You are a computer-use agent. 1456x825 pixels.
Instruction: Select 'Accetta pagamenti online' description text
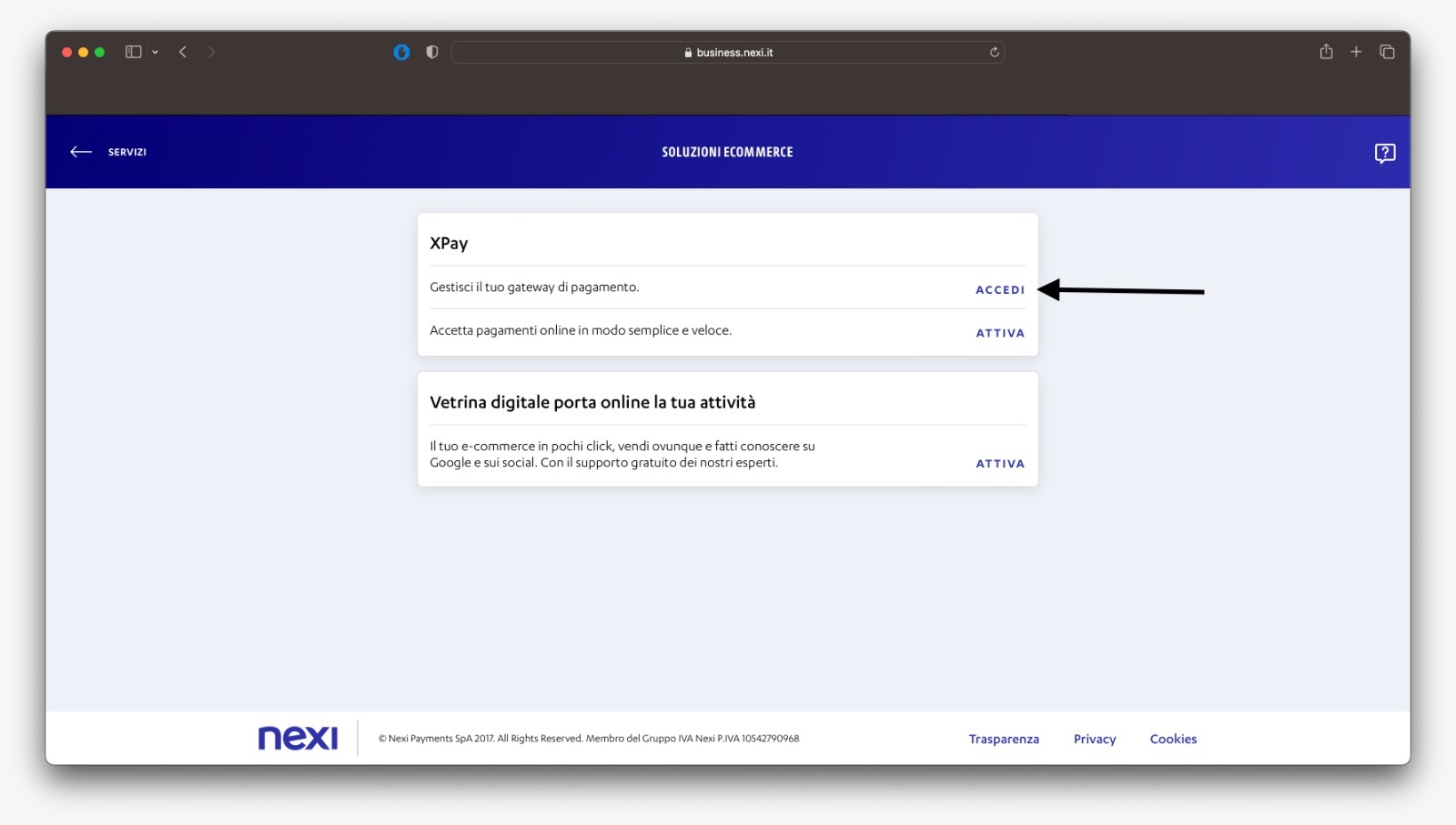[x=581, y=331]
